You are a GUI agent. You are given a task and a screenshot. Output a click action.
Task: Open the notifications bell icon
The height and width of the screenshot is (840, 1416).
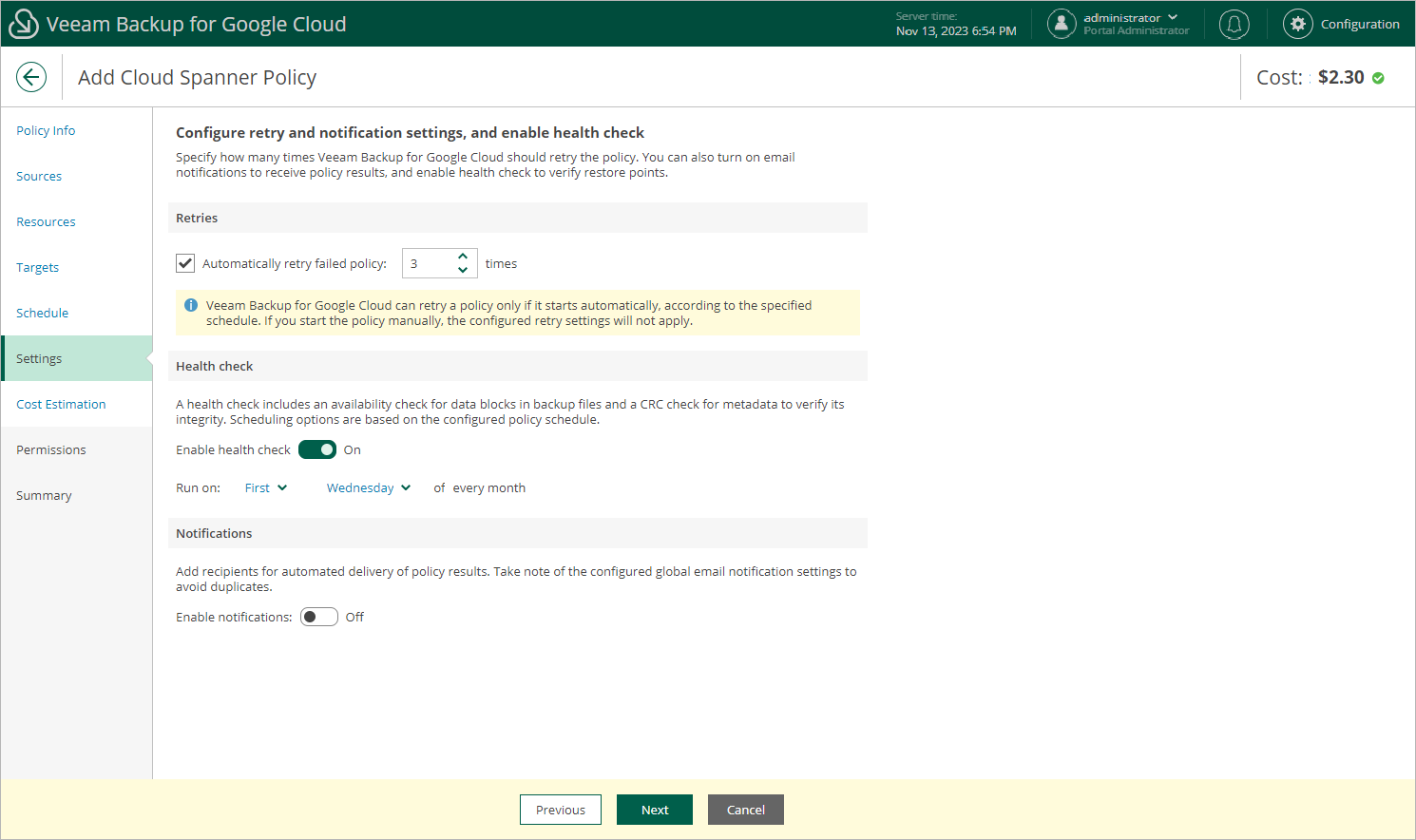tap(1234, 24)
